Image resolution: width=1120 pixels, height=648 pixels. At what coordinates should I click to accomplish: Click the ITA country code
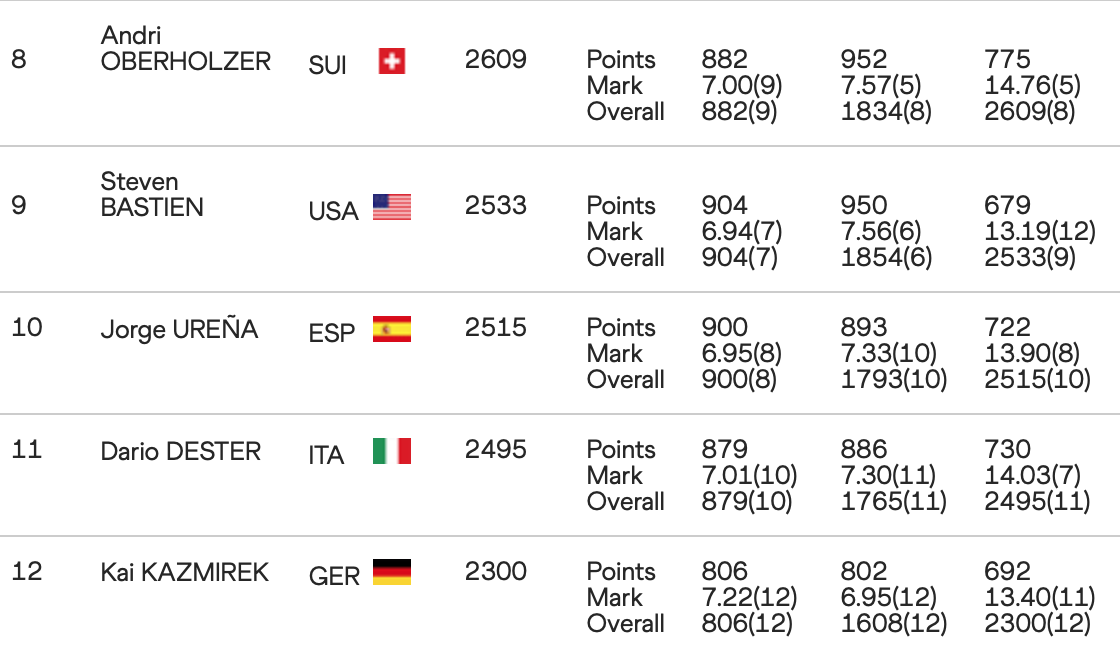pyautogui.click(x=326, y=455)
